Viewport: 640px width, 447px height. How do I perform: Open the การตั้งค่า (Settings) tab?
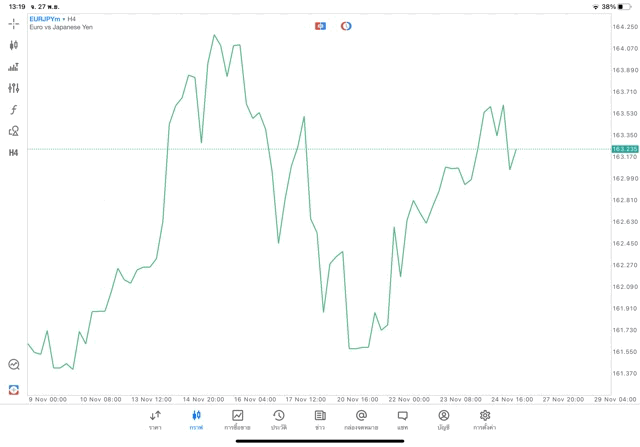pyautogui.click(x=485, y=420)
